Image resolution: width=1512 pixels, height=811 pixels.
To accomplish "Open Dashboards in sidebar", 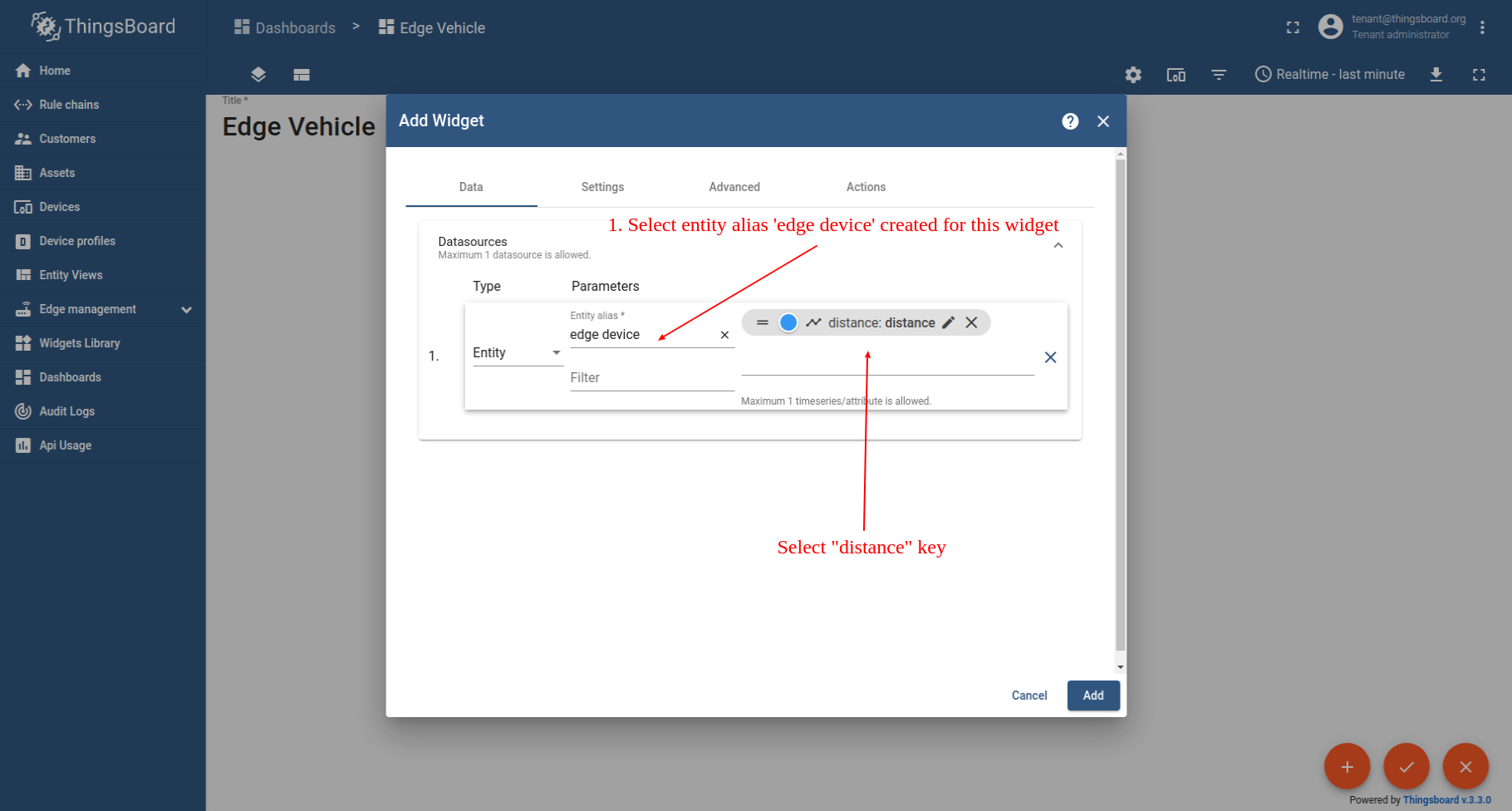I will pos(103,377).
